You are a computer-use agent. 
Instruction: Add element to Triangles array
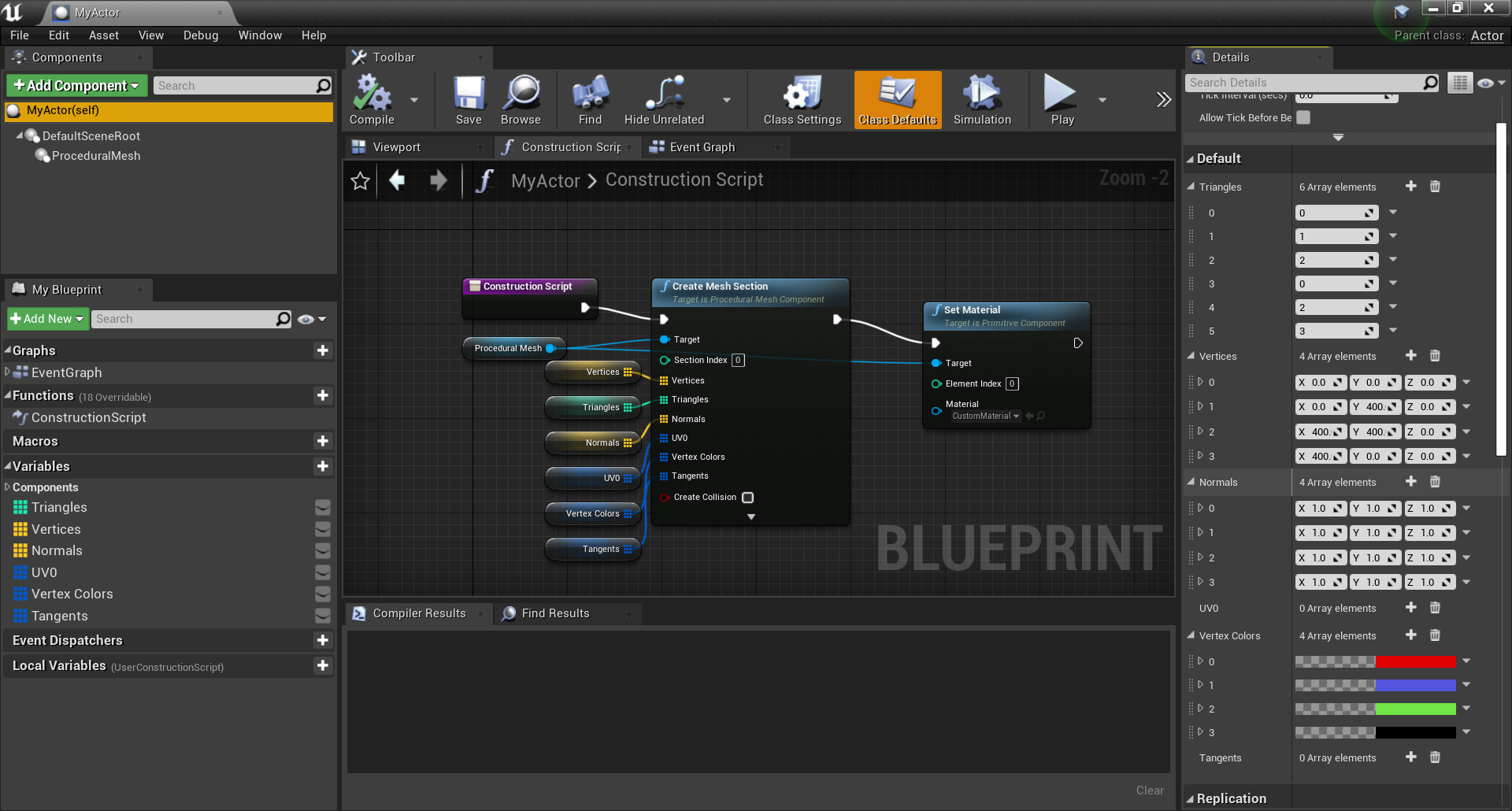1410,186
